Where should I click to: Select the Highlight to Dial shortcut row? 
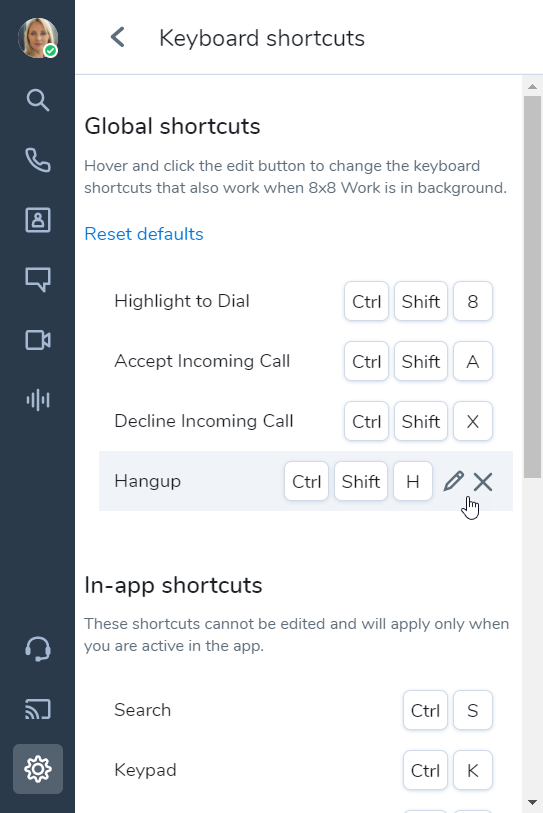pos(306,301)
